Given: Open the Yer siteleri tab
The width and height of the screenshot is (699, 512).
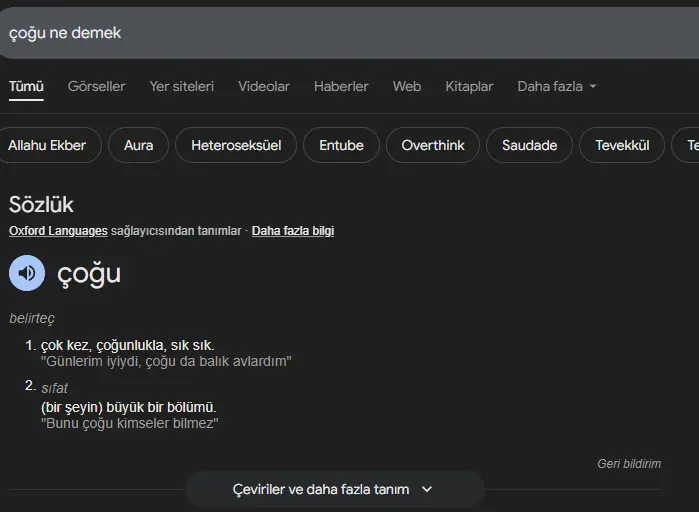Looking at the screenshot, I should tap(181, 86).
